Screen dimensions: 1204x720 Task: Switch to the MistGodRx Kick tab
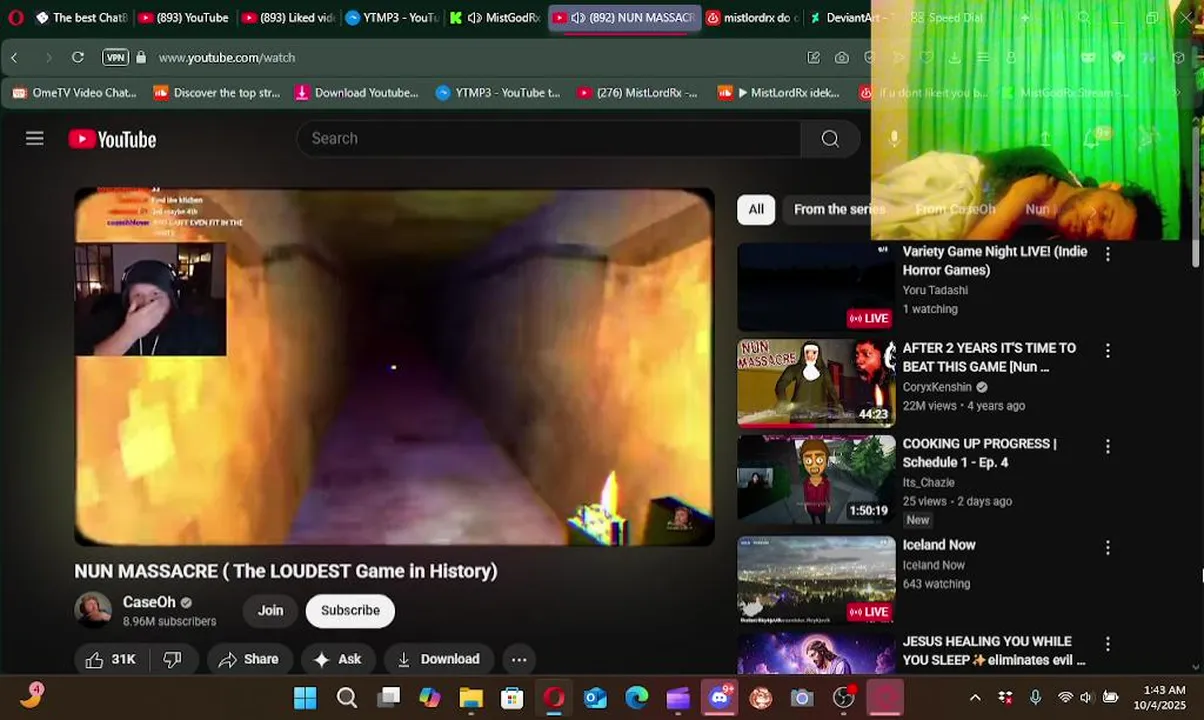pos(495,18)
